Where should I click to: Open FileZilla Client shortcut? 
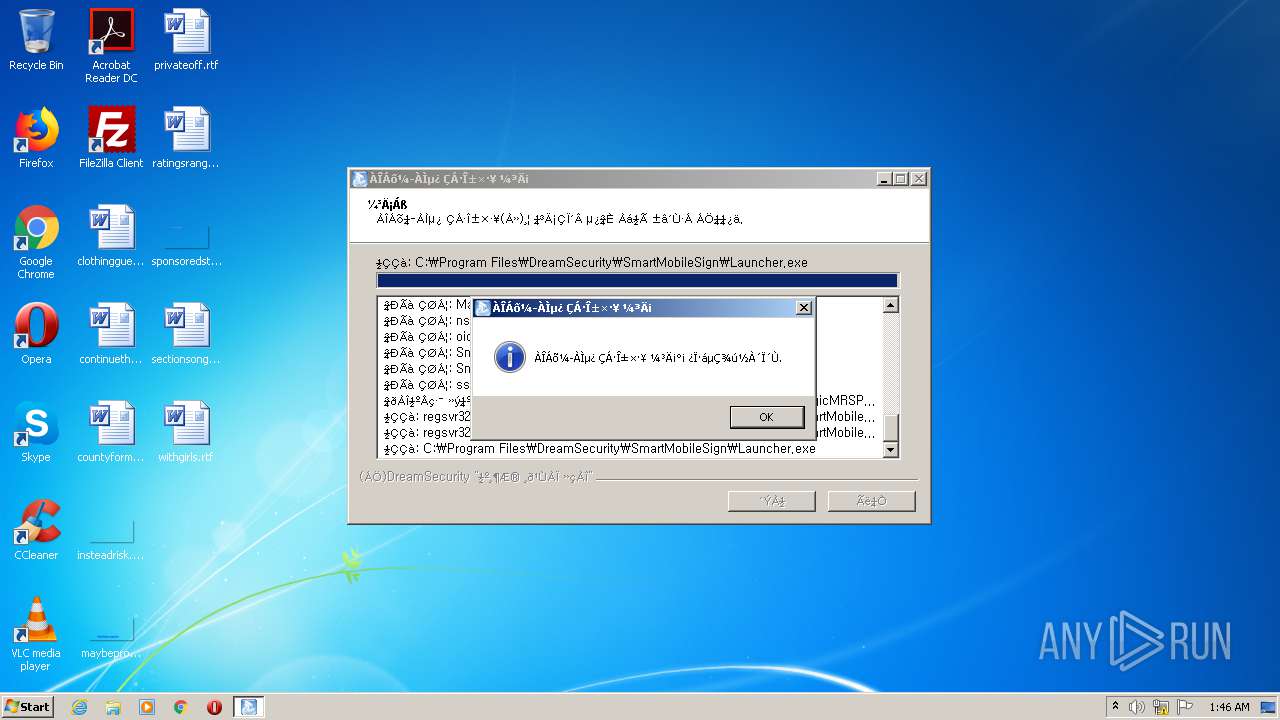click(111, 138)
